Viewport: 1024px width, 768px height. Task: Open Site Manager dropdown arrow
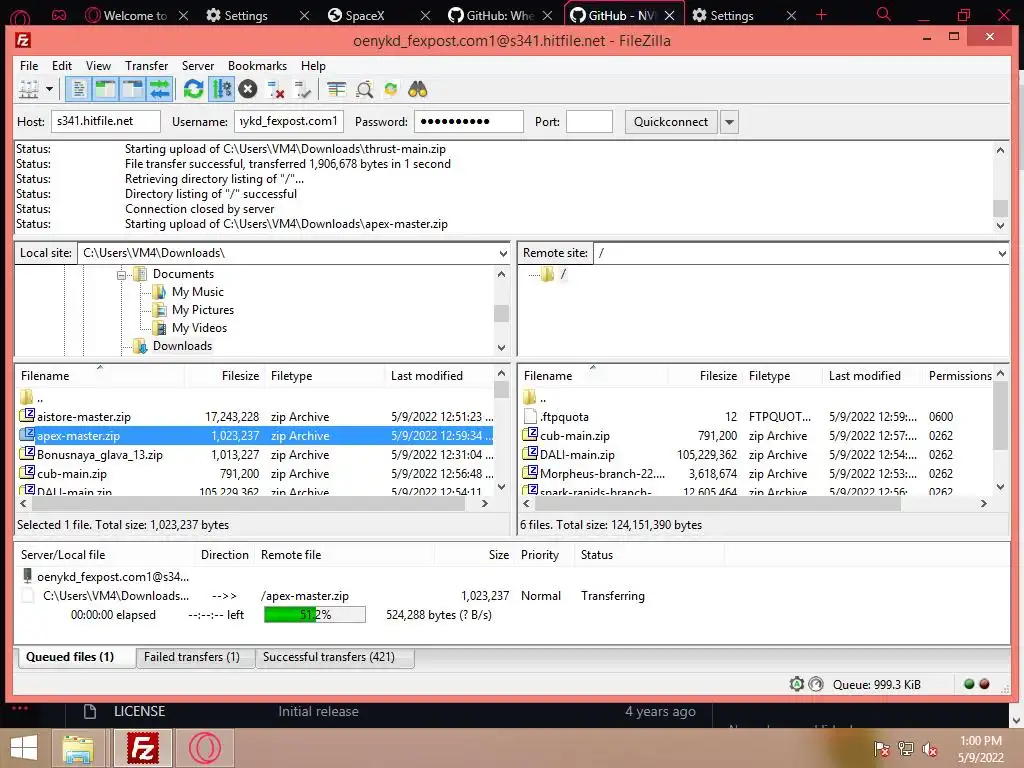point(49,89)
